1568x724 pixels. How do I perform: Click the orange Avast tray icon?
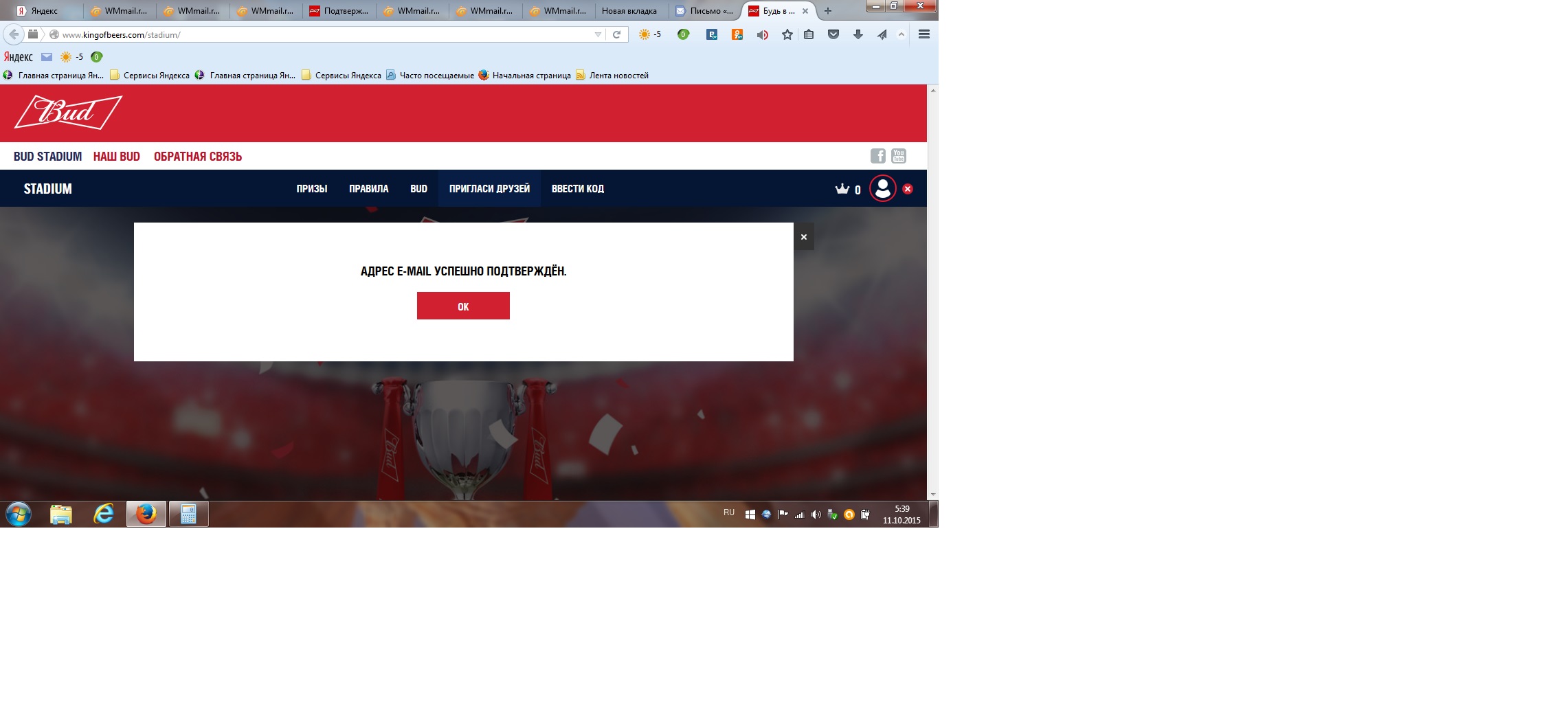(x=849, y=514)
